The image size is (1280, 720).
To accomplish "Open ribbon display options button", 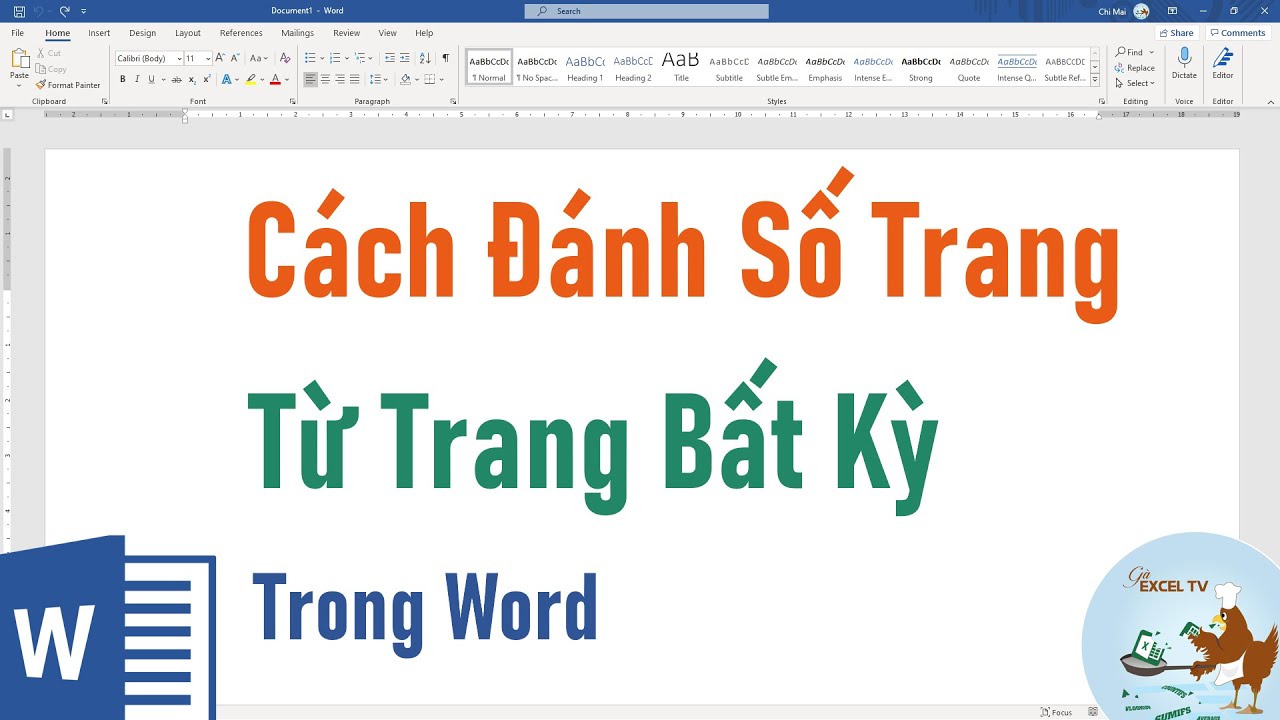I will [1172, 11].
